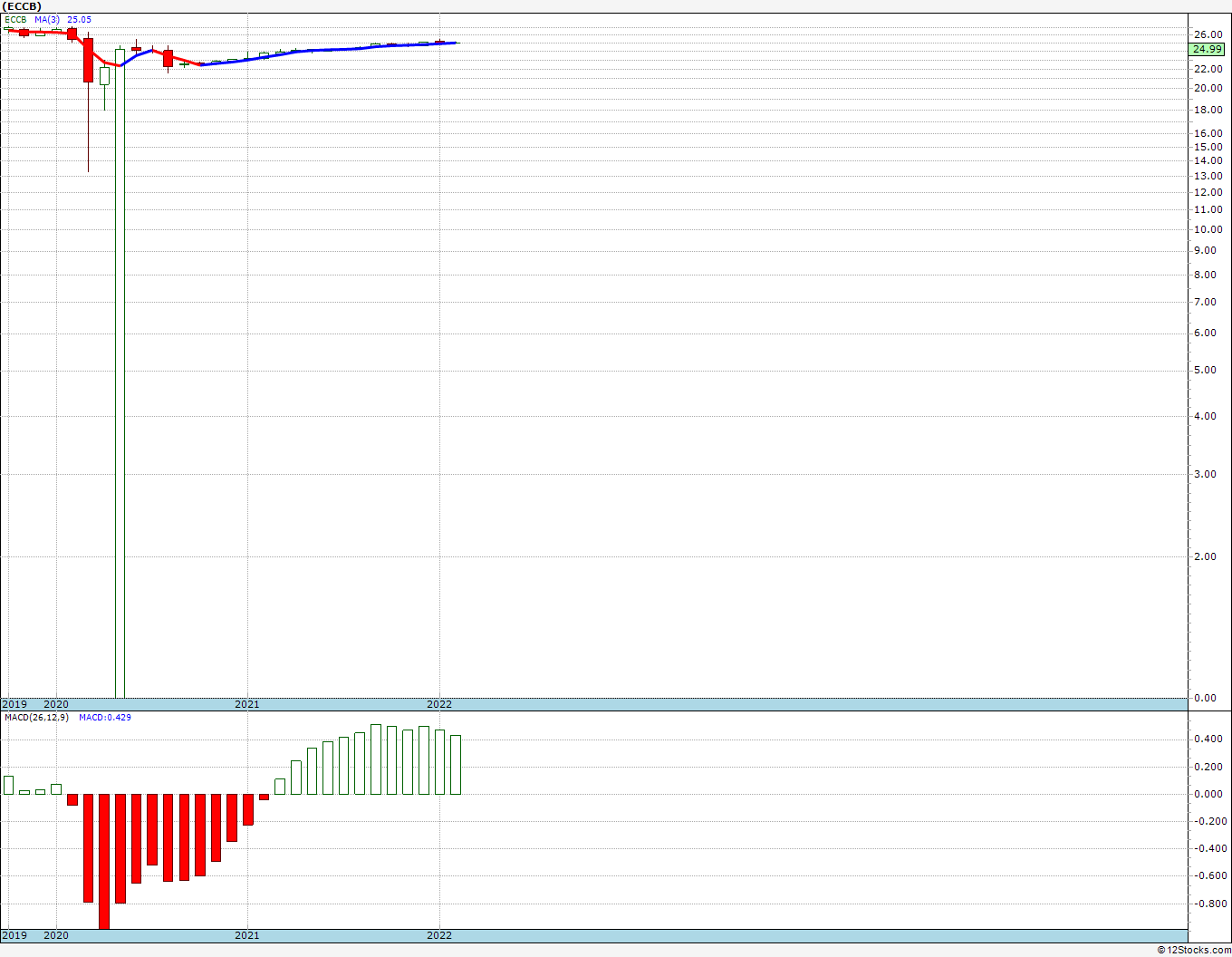Viewport: 1232px width, 957px height.
Task: Click the MACD(26,12,9) indicator label
Action: click(x=37, y=718)
